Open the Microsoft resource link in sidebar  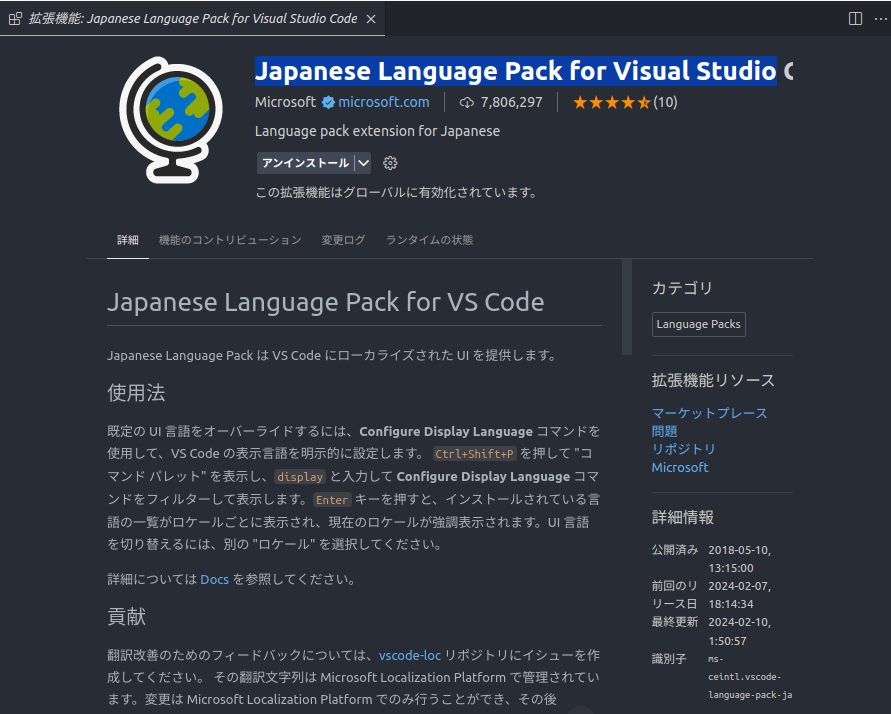[x=680, y=467]
